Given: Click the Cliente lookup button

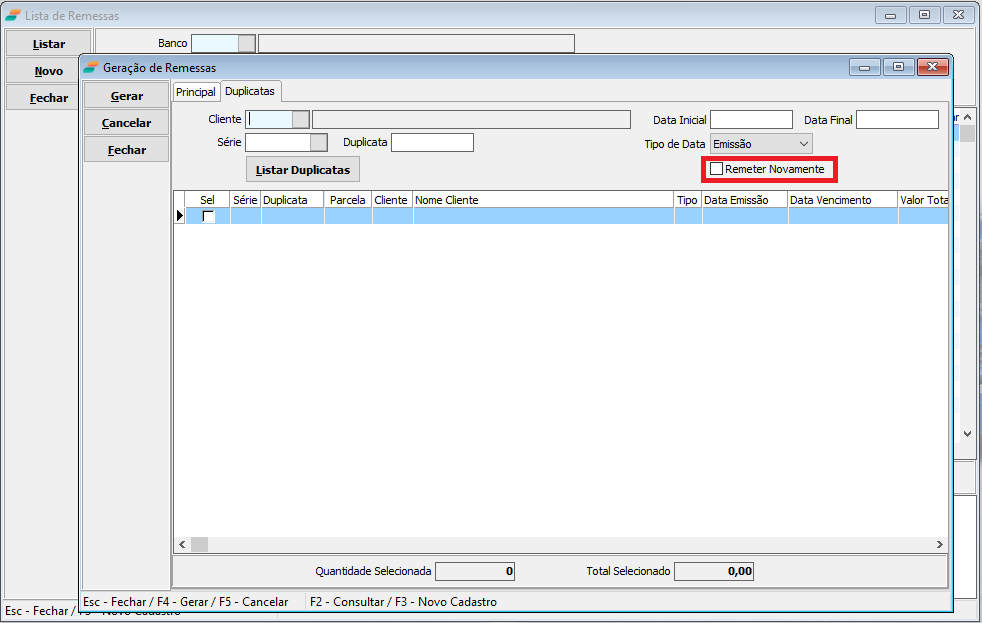Looking at the screenshot, I should point(301,120).
